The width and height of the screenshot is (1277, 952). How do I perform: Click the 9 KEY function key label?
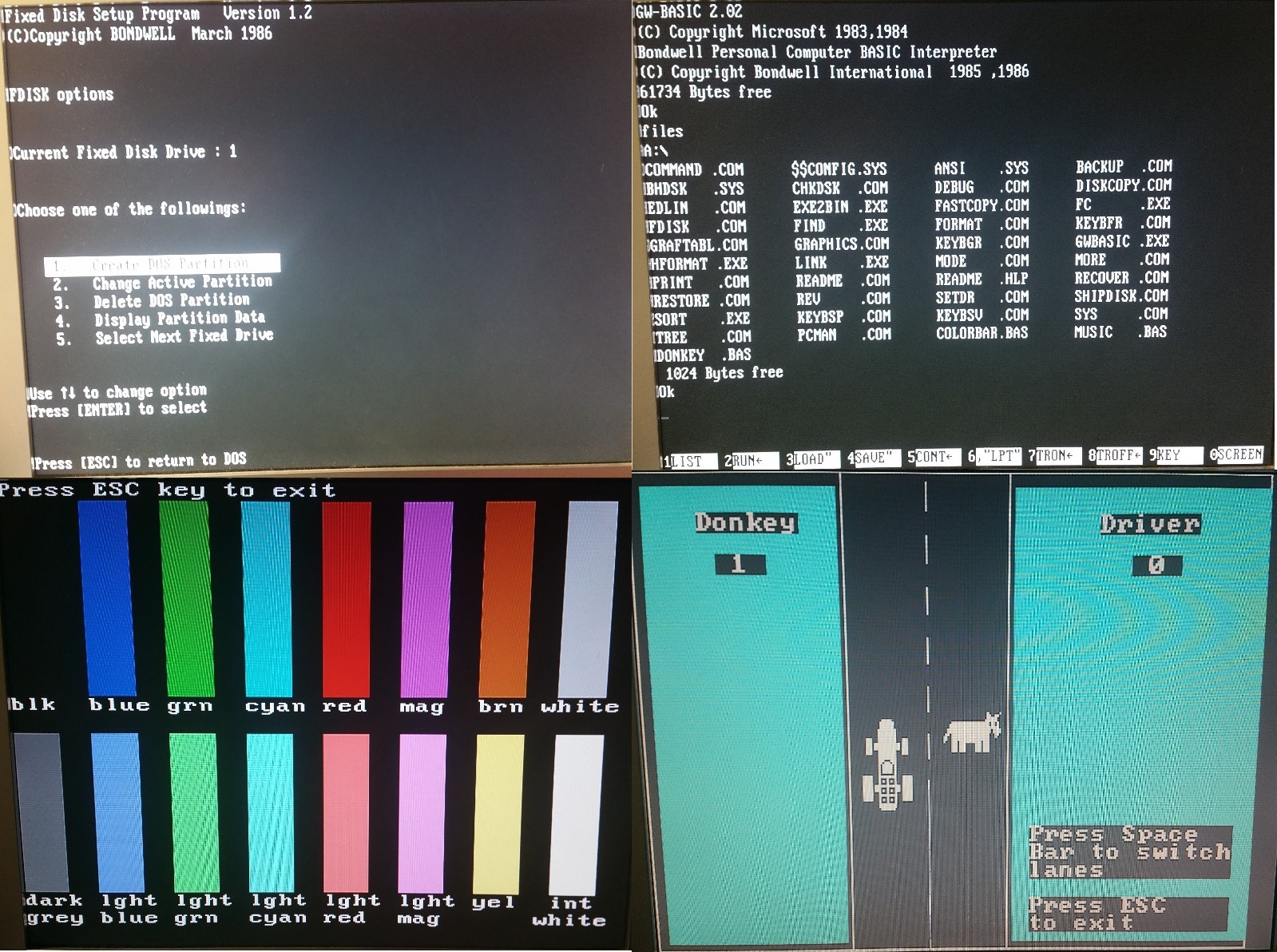click(x=1176, y=455)
